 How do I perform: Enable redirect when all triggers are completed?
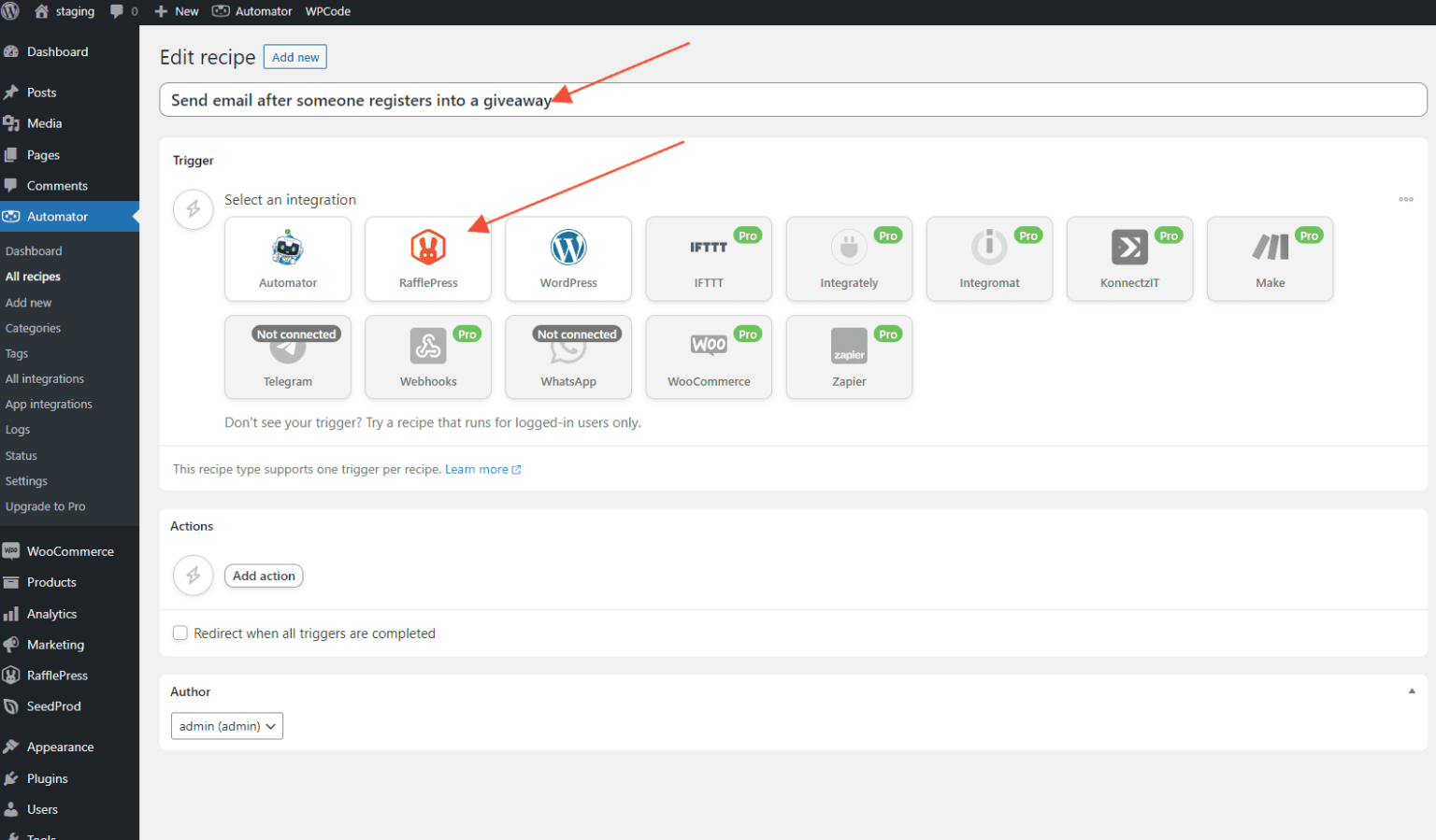click(179, 633)
